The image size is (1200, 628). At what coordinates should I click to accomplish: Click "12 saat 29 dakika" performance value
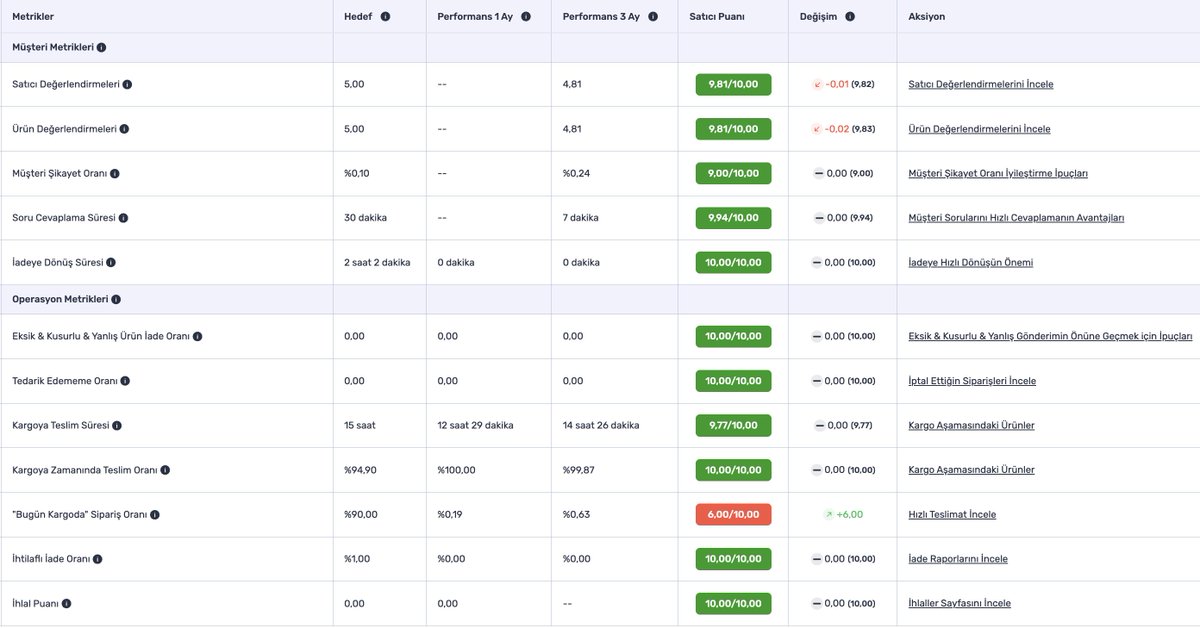(x=475, y=426)
